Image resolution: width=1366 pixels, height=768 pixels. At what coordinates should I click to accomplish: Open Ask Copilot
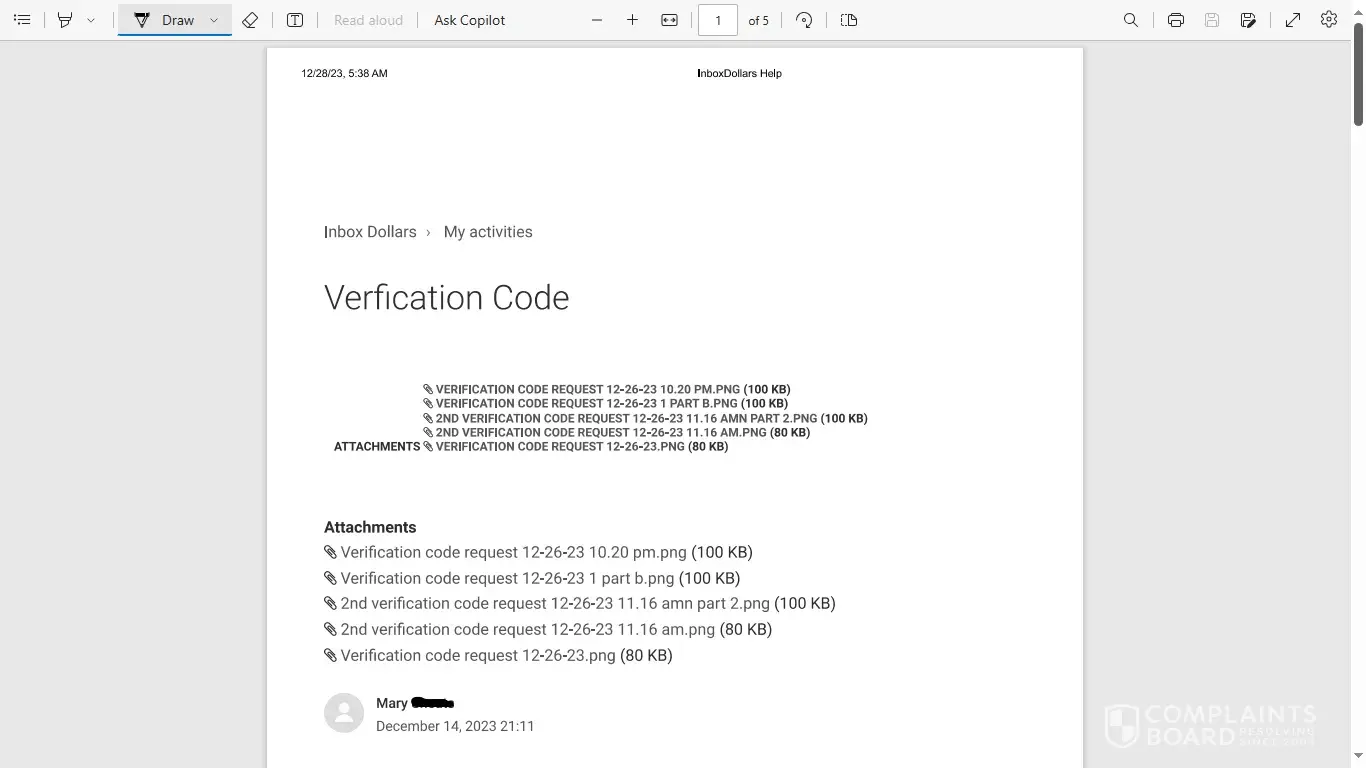pyautogui.click(x=470, y=20)
